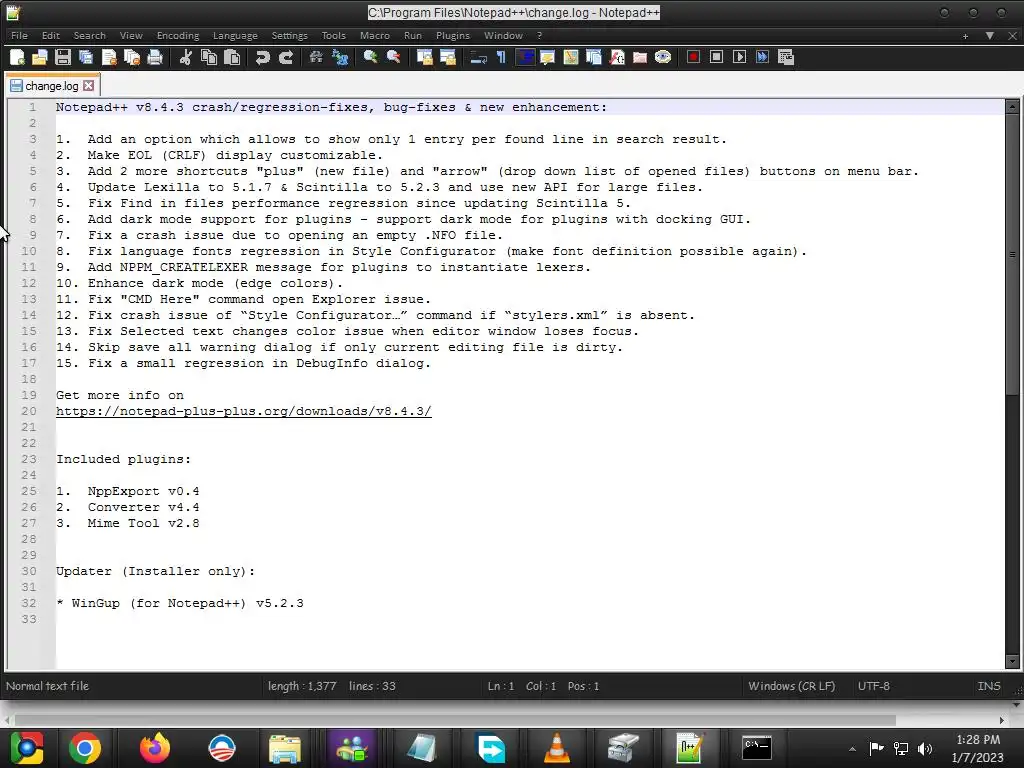Save all files with the stacked floppy icon
Viewport: 1024px width, 768px height.
(x=86, y=57)
